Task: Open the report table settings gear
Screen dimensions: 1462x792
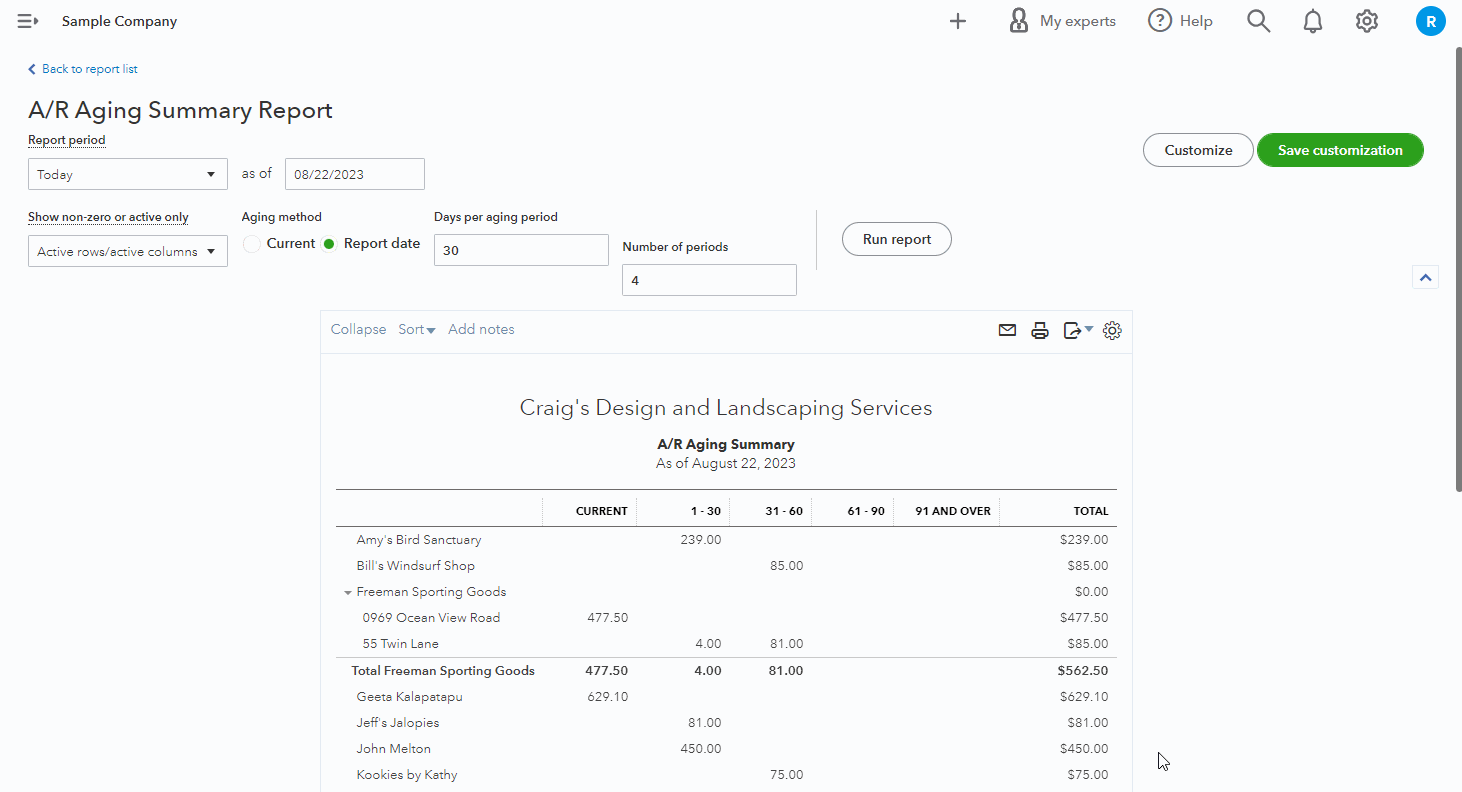Action: coord(1112,330)
